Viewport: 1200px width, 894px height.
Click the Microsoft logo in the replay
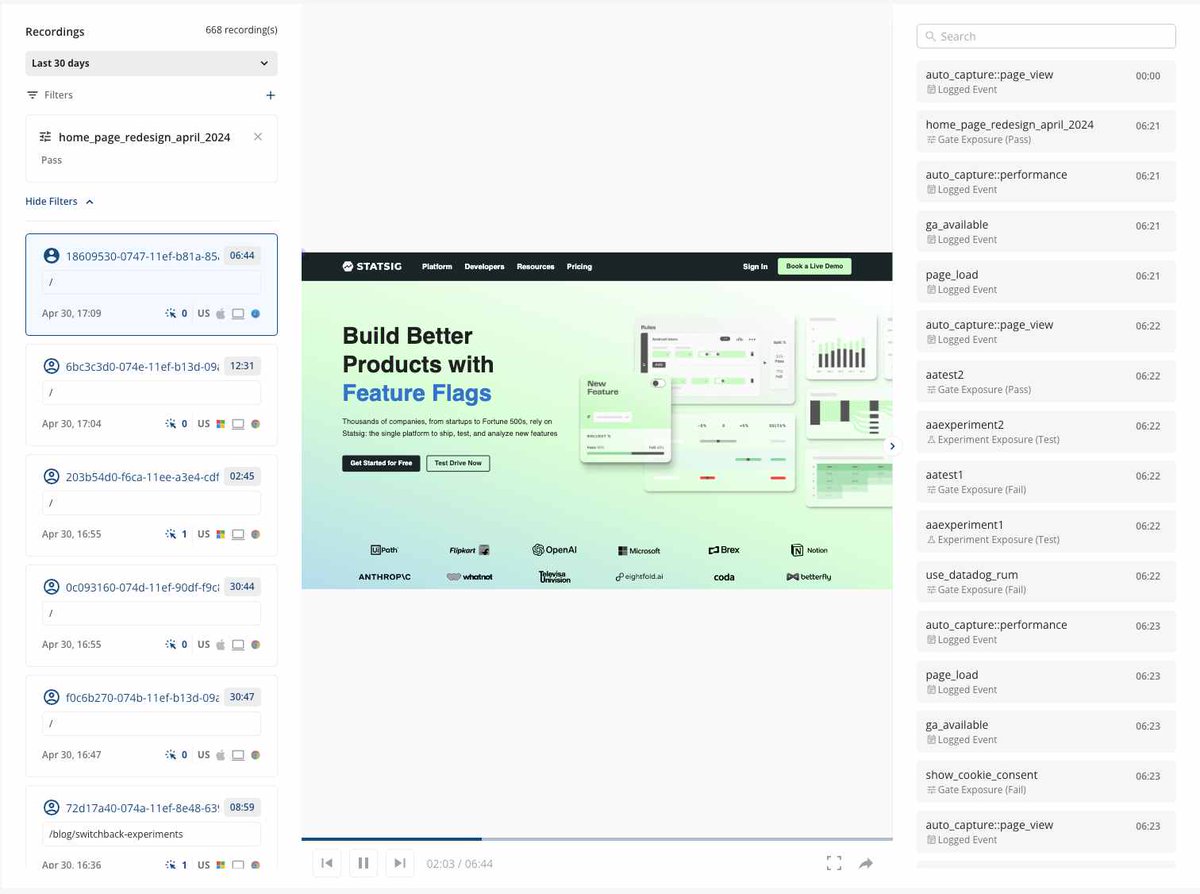(639, 551)
